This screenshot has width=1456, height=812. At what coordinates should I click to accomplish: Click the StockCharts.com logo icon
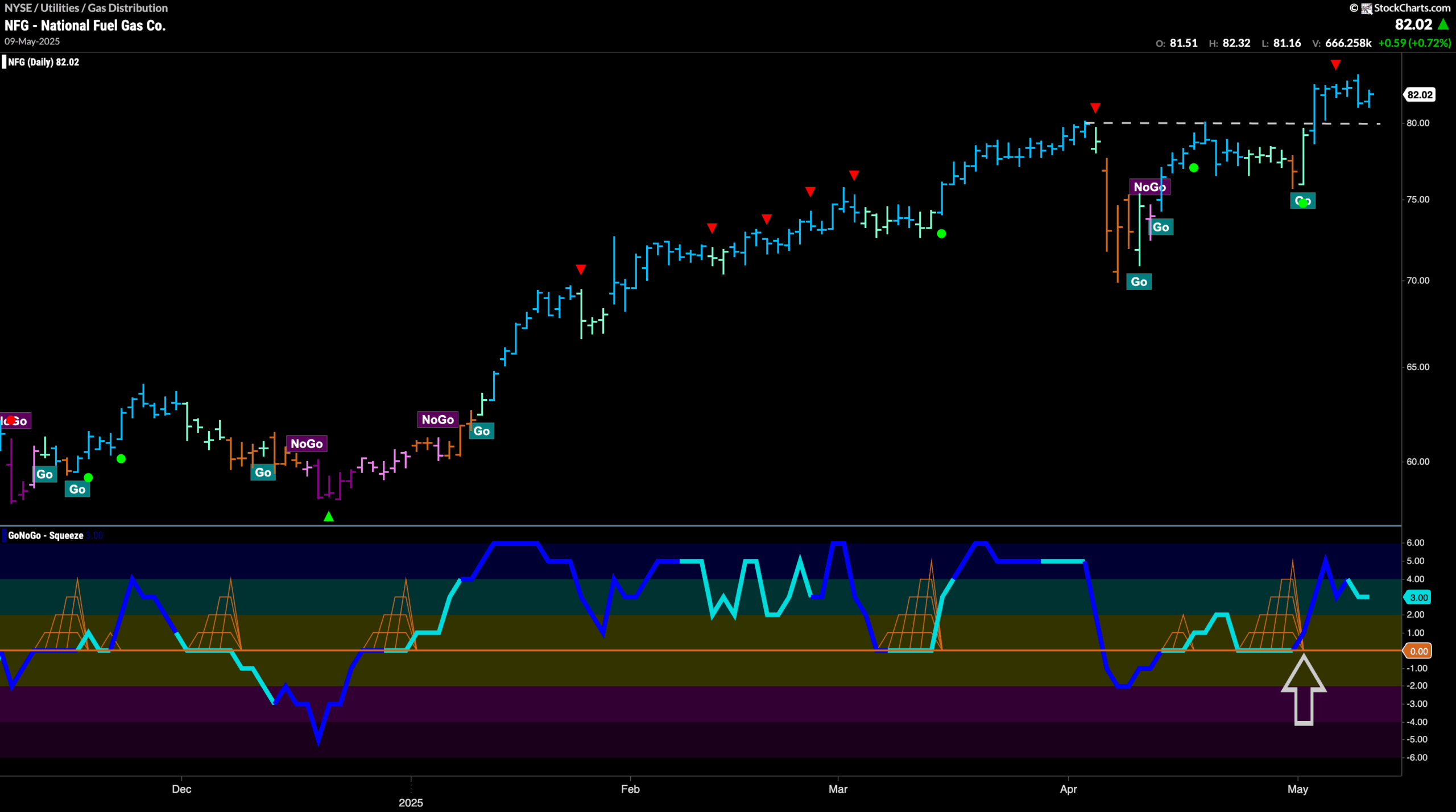1366,8
